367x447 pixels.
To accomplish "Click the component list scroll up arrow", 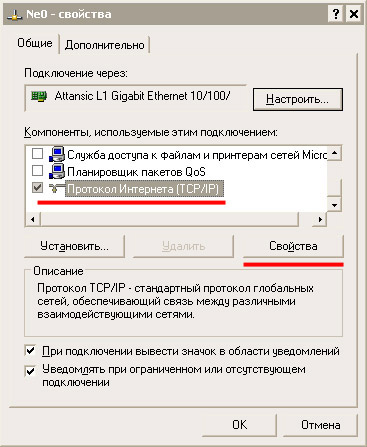I will 334,153.
